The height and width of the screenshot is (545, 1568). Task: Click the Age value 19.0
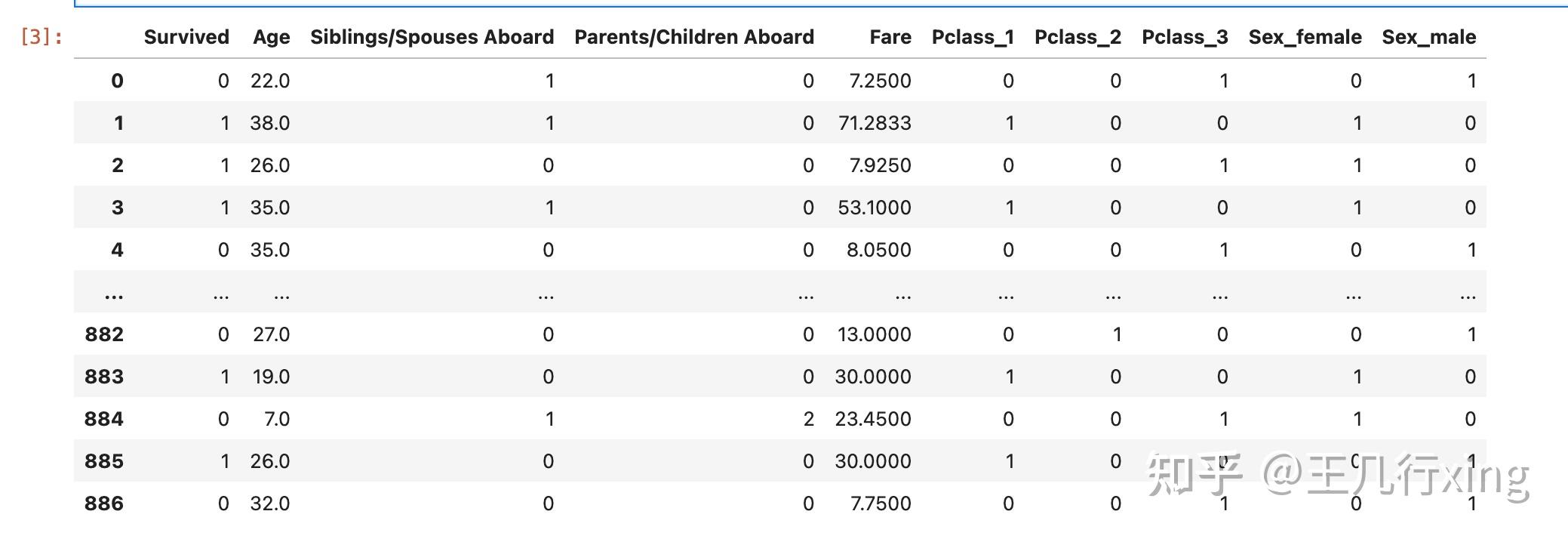[271, 377]
